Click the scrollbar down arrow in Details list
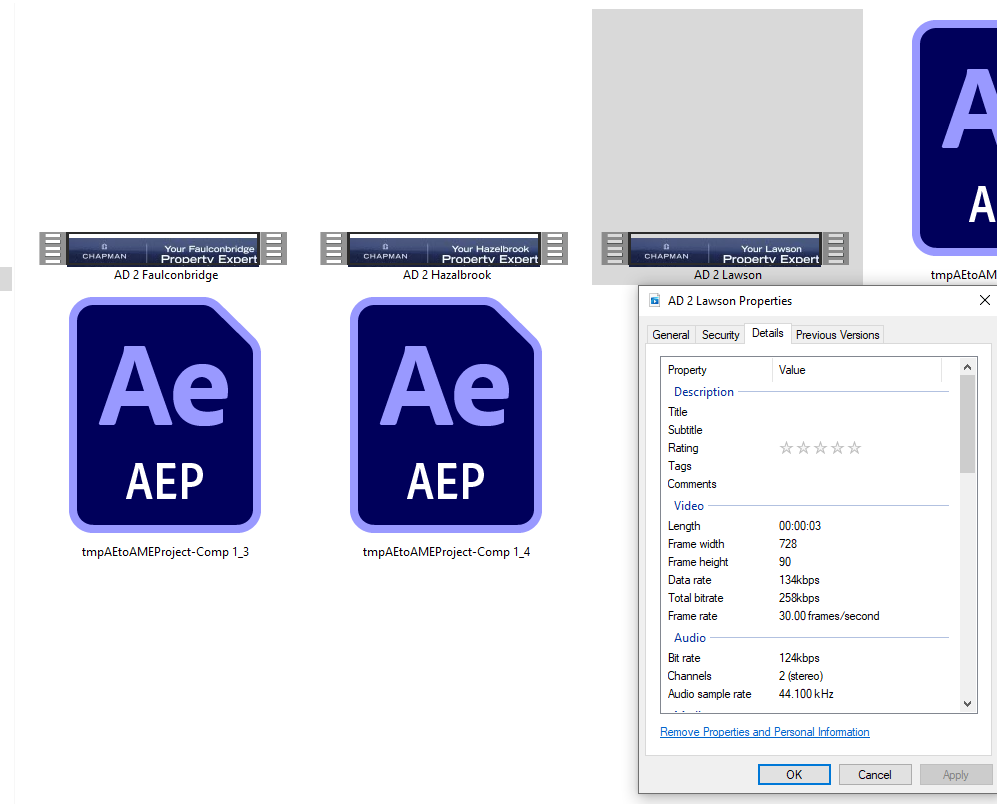 tap(967, 704)
